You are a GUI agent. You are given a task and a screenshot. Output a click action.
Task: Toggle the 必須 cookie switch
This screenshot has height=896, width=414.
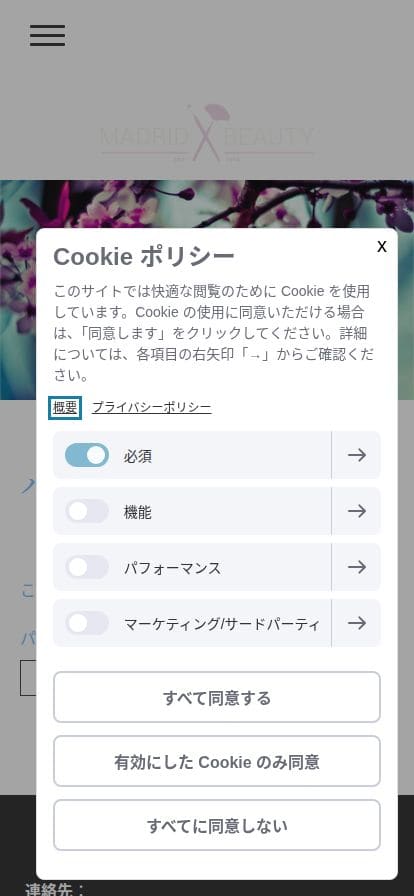coord(87,455)
